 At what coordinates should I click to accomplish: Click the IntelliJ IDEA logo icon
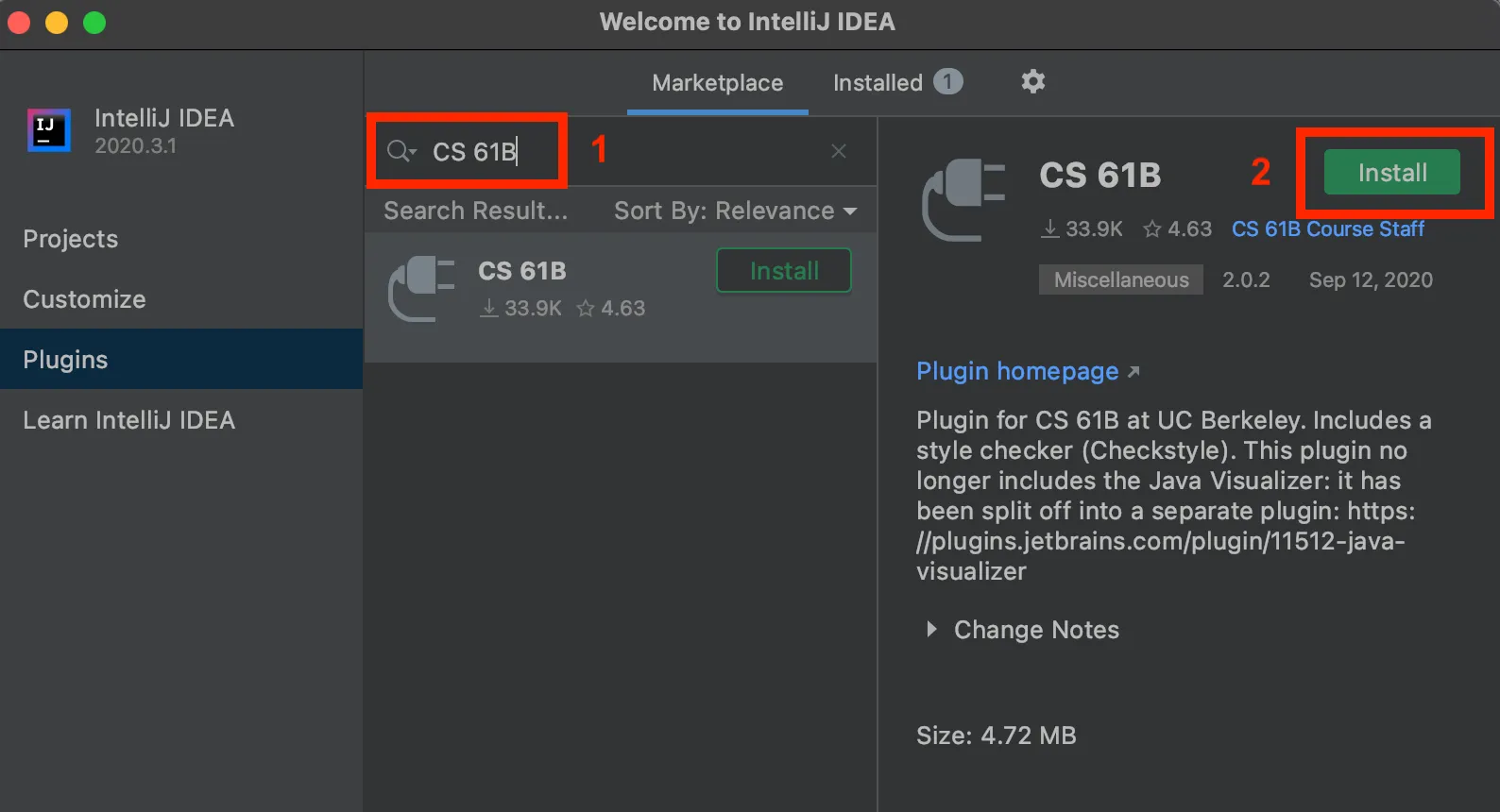[49, 130]
